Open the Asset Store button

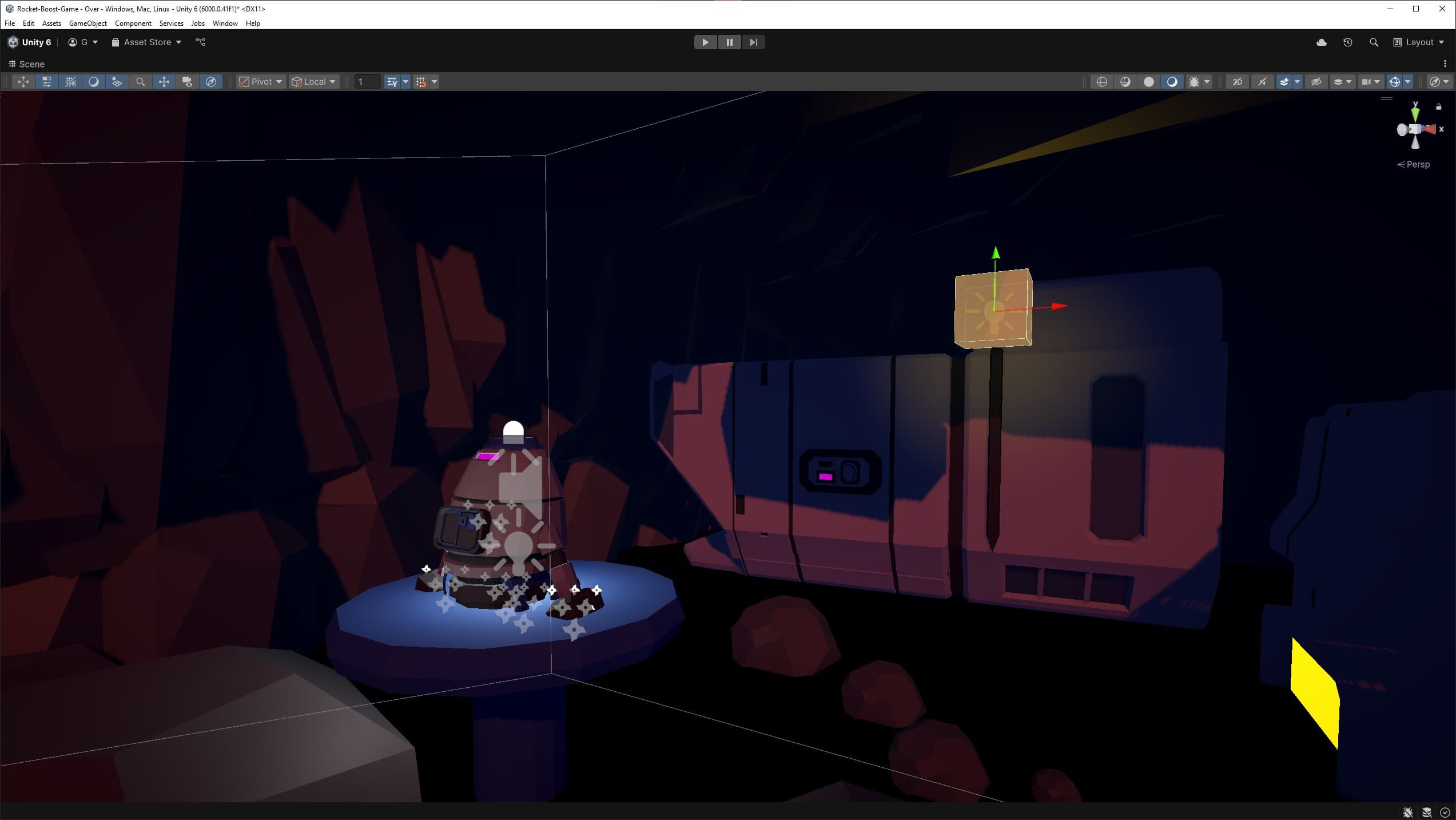[x=146, y=42]
